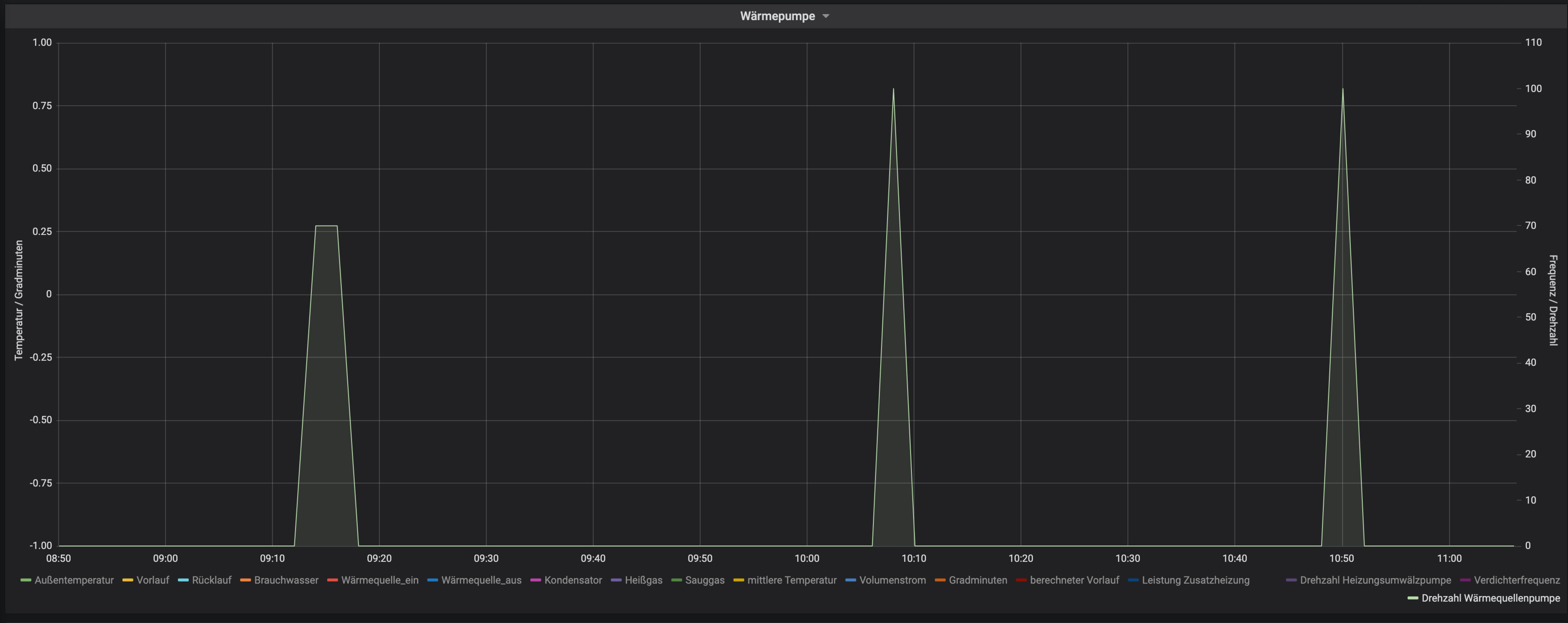Select the Gradminuten legend label
Viewport: 1568px width, 623px height.
978,580
